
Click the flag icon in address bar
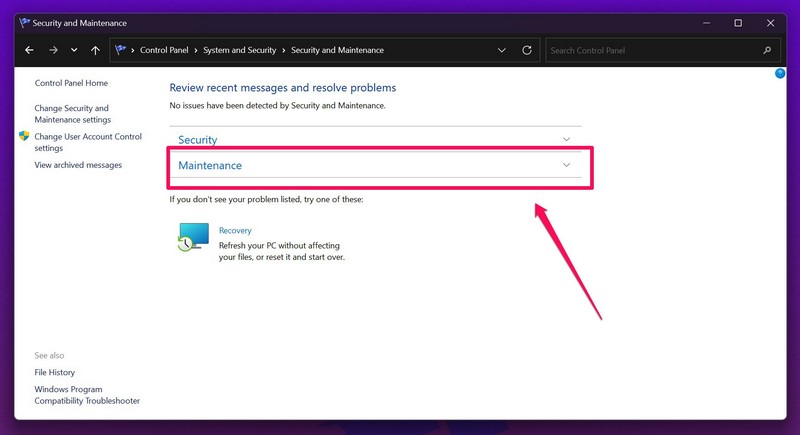coord(122,50)
